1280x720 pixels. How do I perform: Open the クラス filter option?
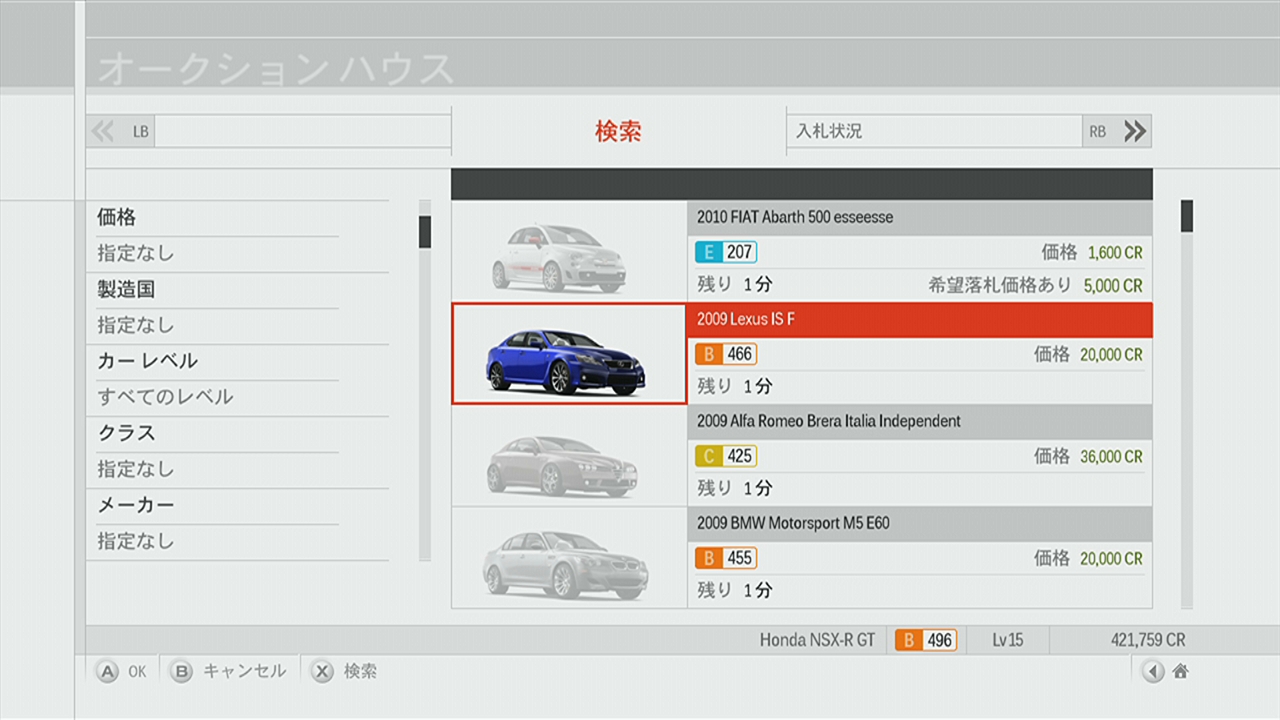point(126,433)
